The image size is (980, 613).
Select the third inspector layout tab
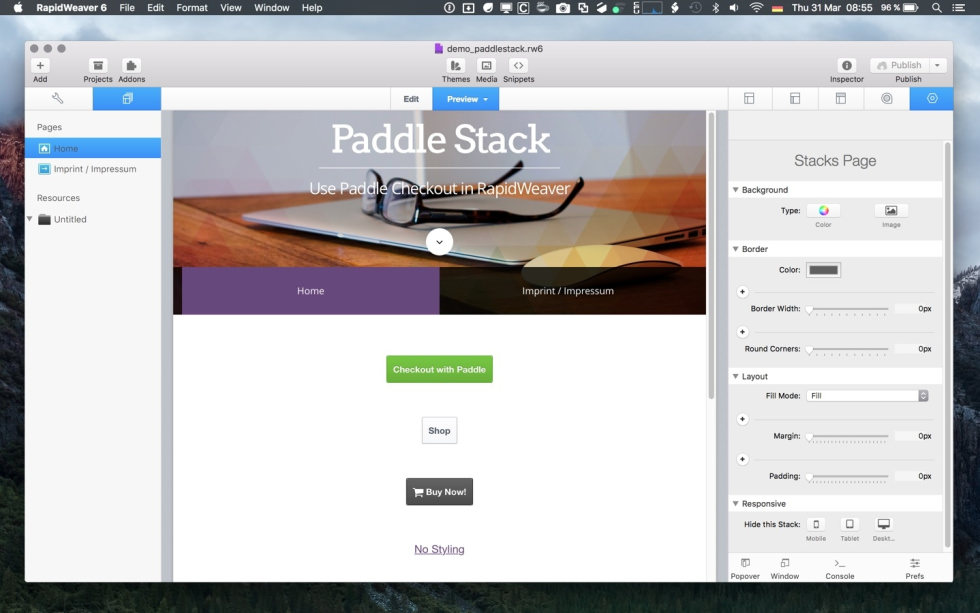tap(841, 99)
